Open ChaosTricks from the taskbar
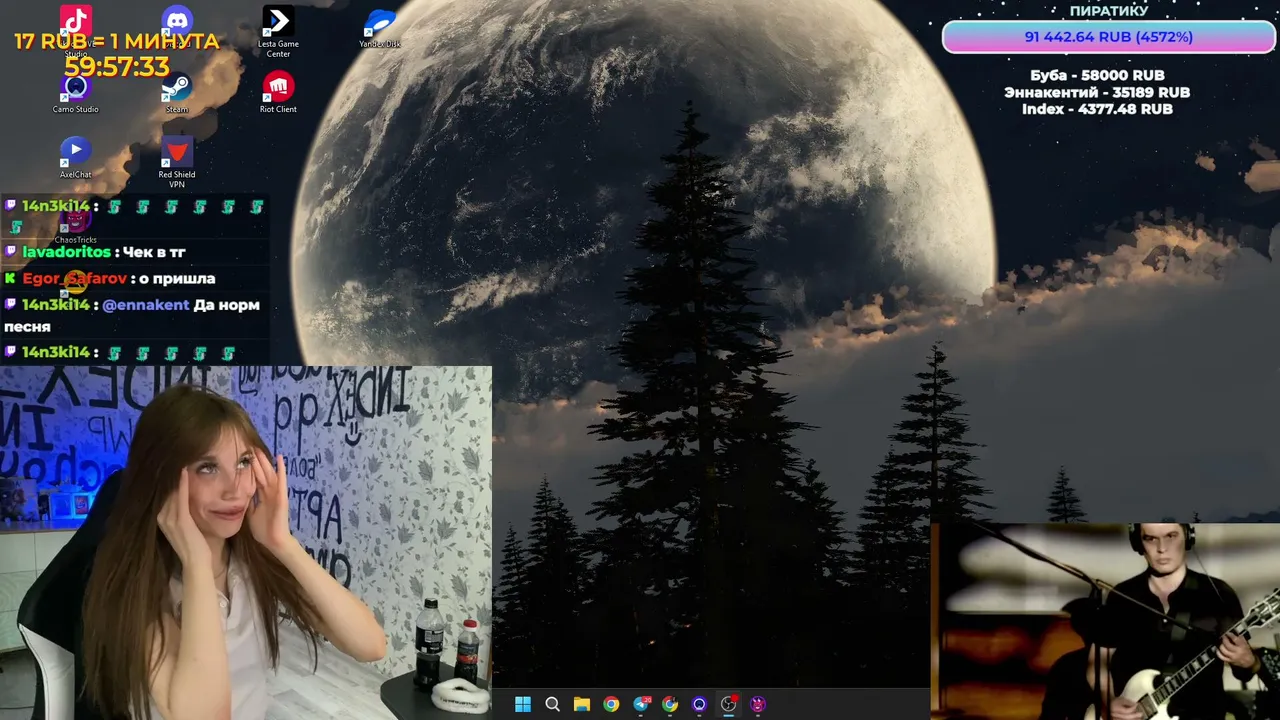 pyautogui.click(x=758, y=704)
